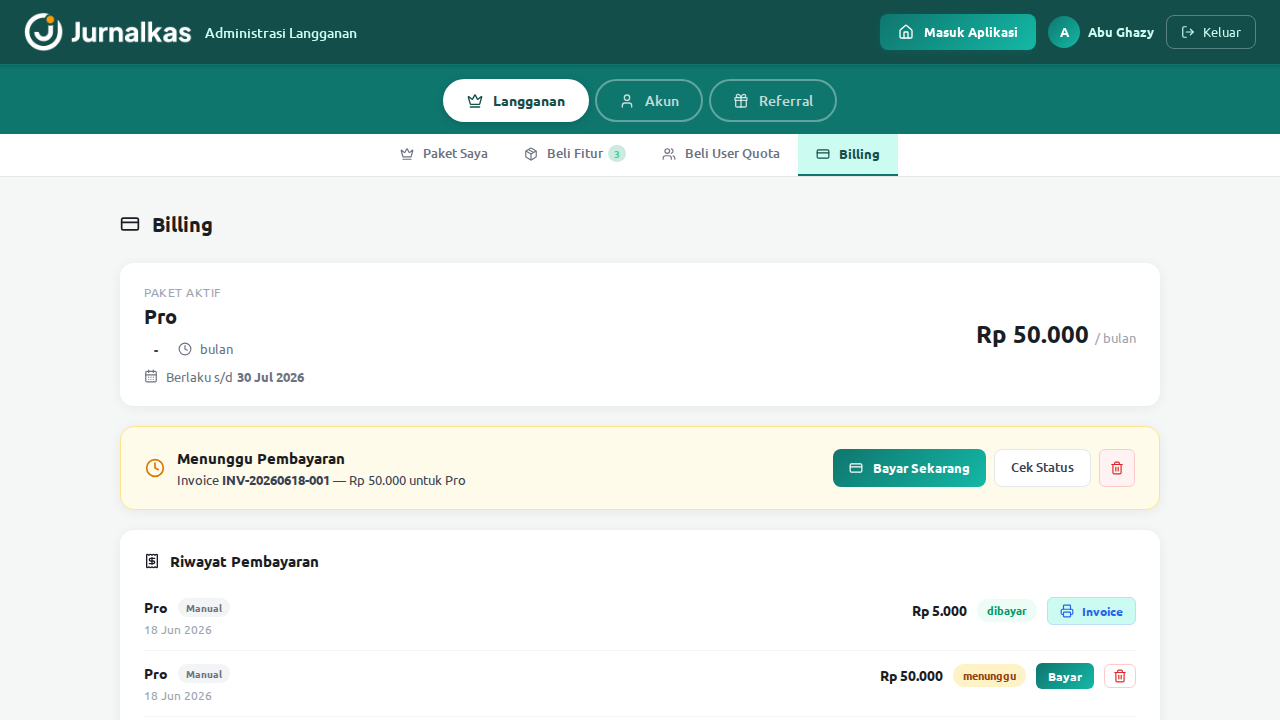1280x720 pixels.
Task: Click the receipt icon beside Riwayat Pembayaran
Action: click(x=152, y=561)
